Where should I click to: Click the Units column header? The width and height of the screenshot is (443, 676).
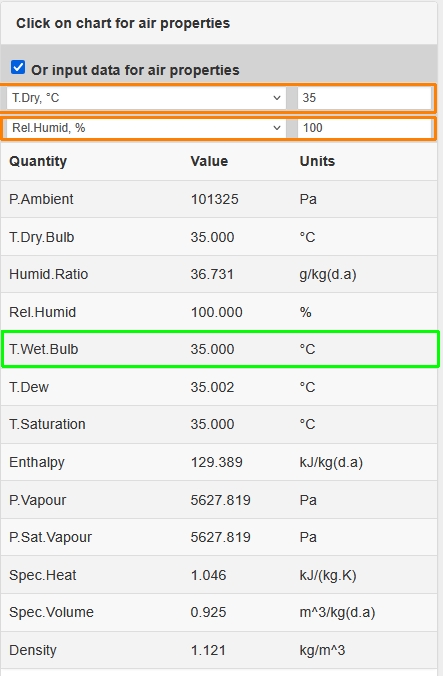[x=317, y=161]
